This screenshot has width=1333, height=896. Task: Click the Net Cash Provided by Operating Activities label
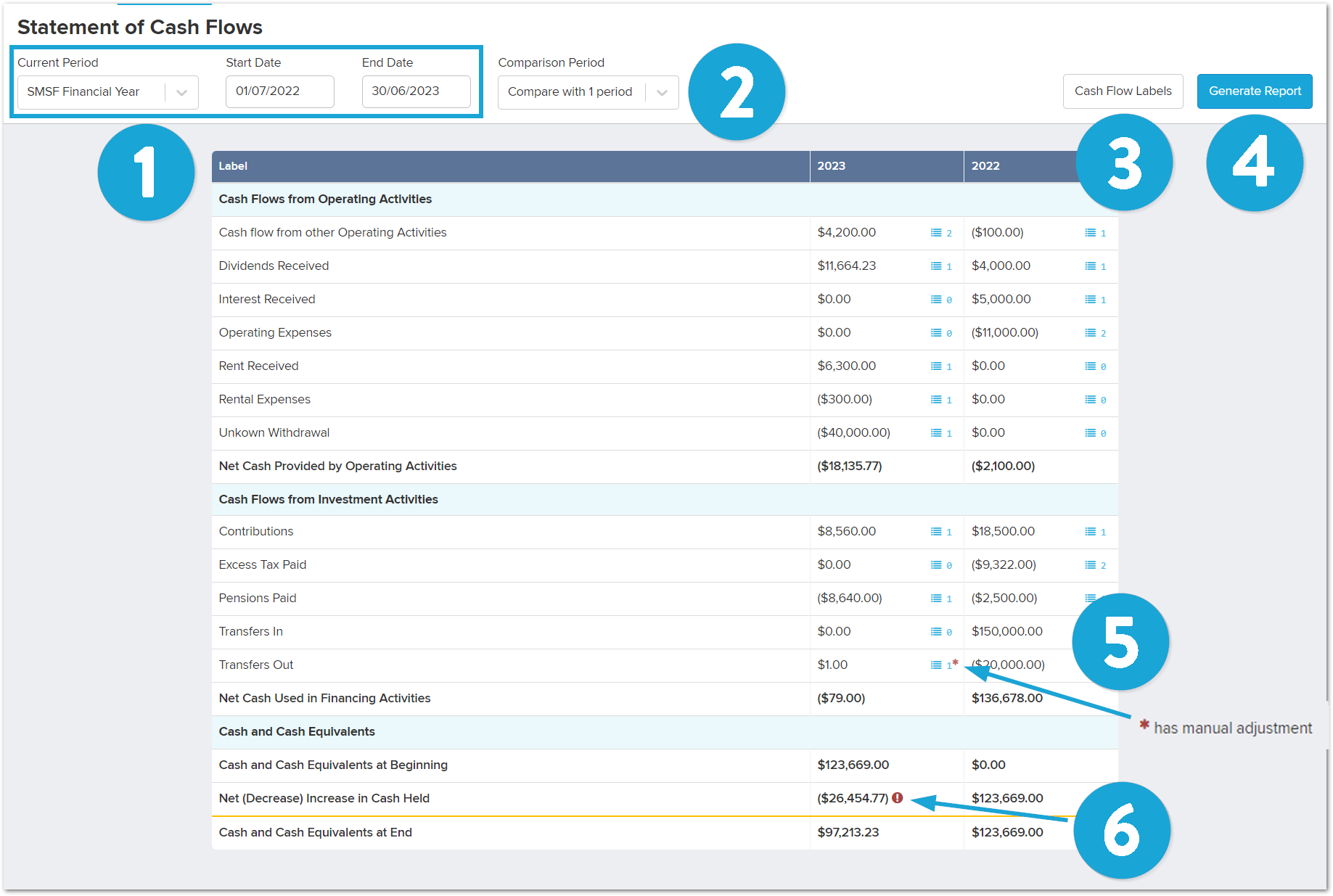pyautogui.click(x=338, y=467)
